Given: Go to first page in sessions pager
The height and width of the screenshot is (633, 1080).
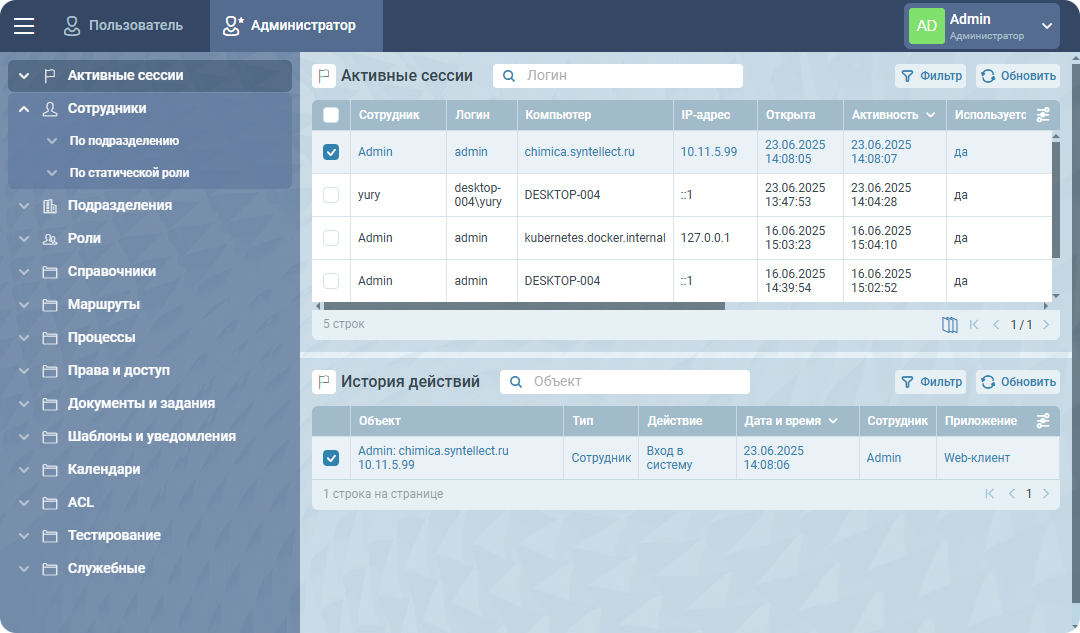Looking at the screenshot, I should point(974,325).
